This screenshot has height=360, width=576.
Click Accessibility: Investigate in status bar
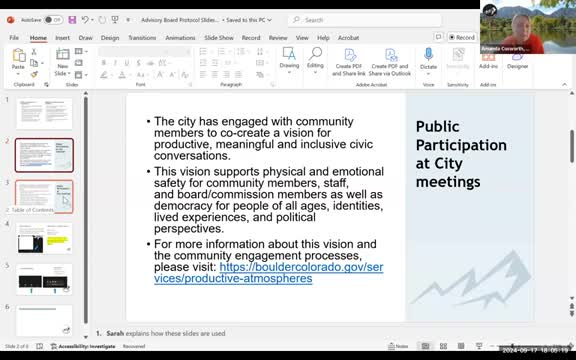point(83,346)
